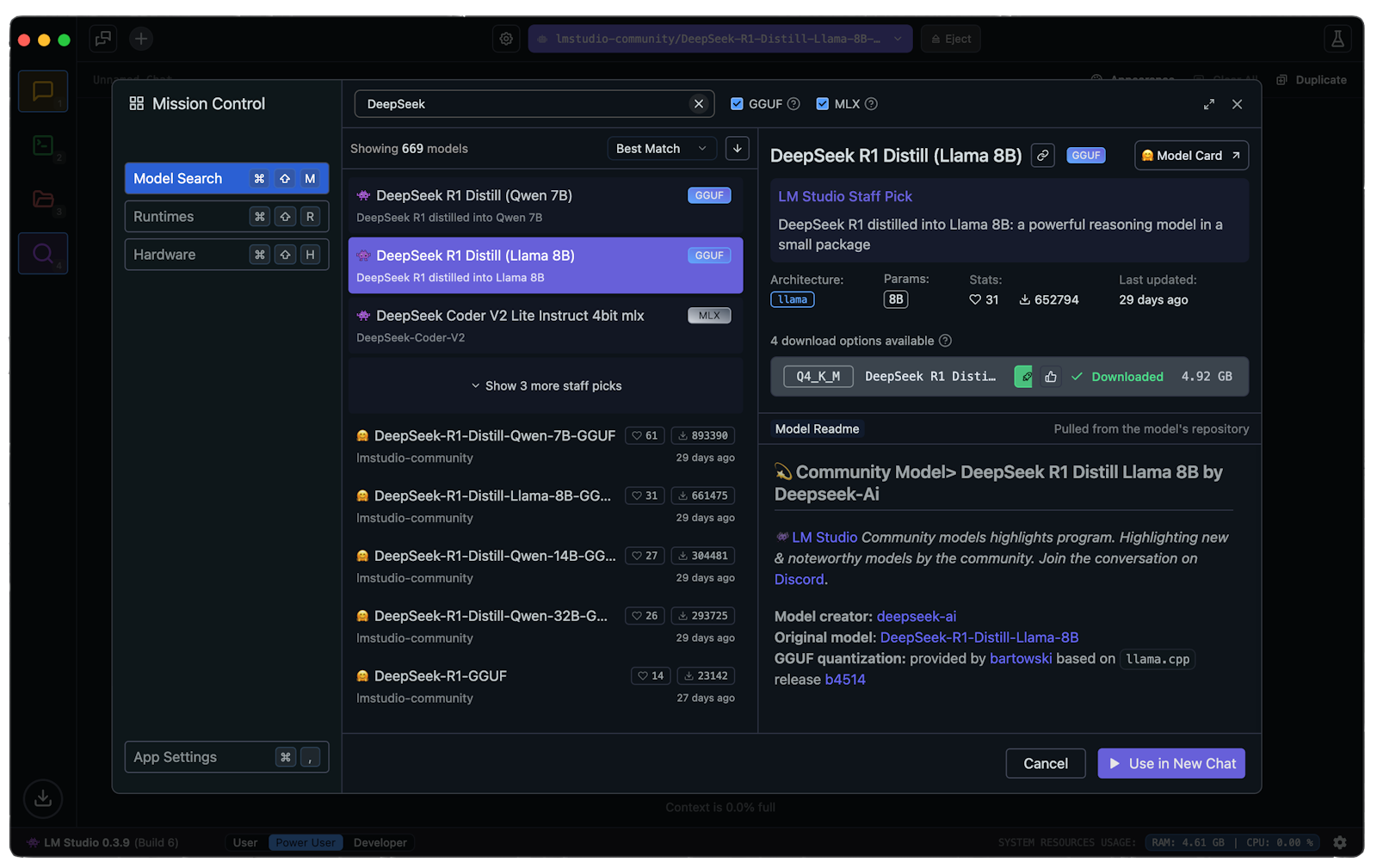Switch to Developer mode in the status bar
Screen dimensions: 1377x868
(380, 842)
